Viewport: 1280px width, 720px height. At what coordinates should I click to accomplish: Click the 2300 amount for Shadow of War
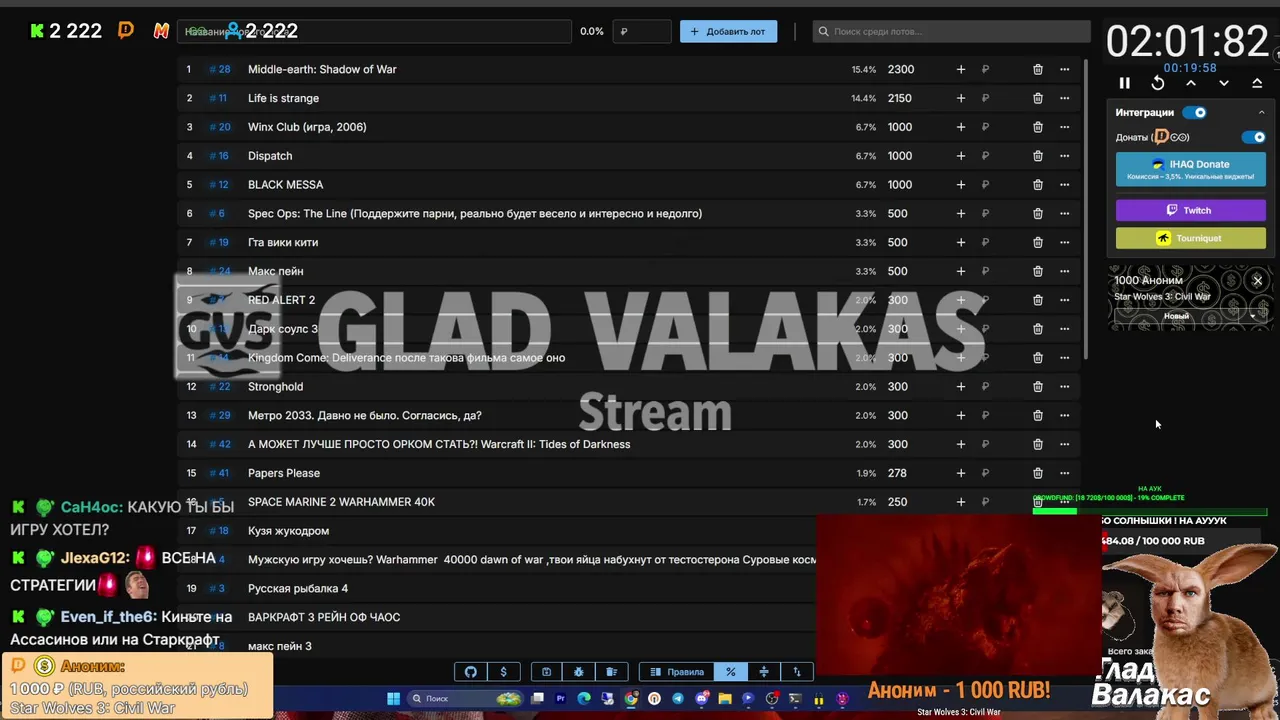(x=900, y=69)
